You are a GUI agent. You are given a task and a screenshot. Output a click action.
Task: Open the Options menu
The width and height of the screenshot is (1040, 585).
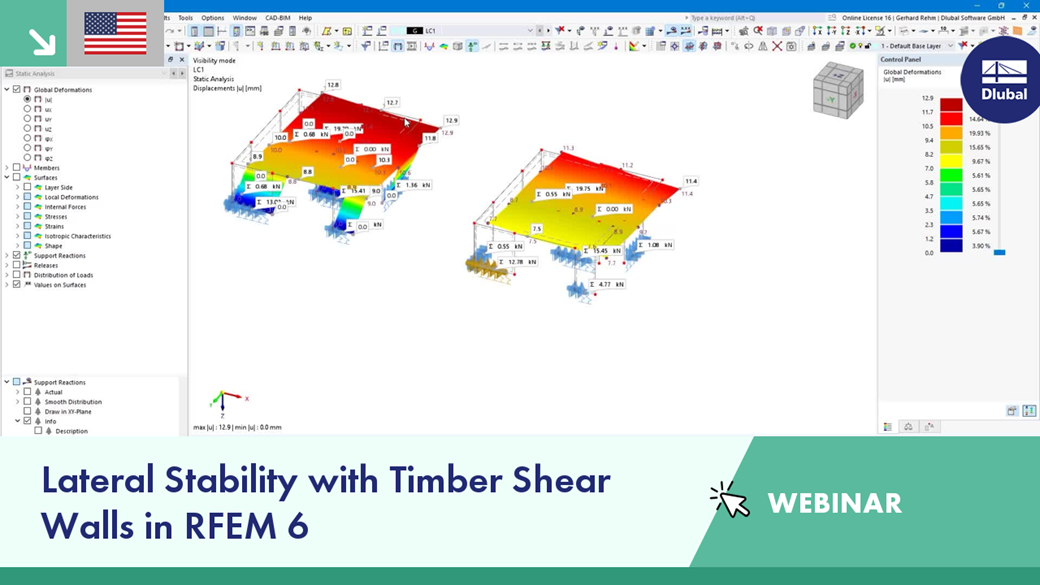(213, 18)
